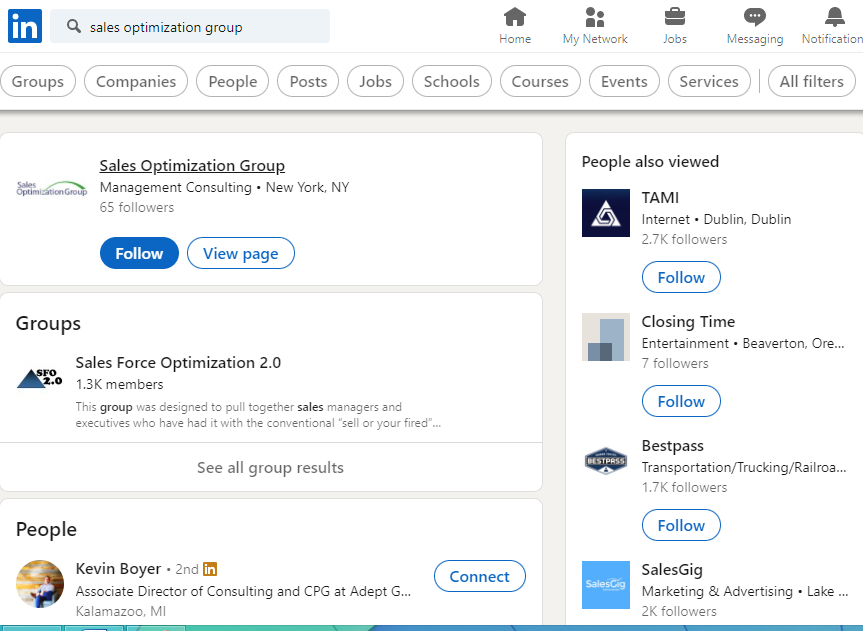Open the Home icon in navigation
Viewport: 863px width, 631px height.
pyautogui.click(x=515, y=17)
